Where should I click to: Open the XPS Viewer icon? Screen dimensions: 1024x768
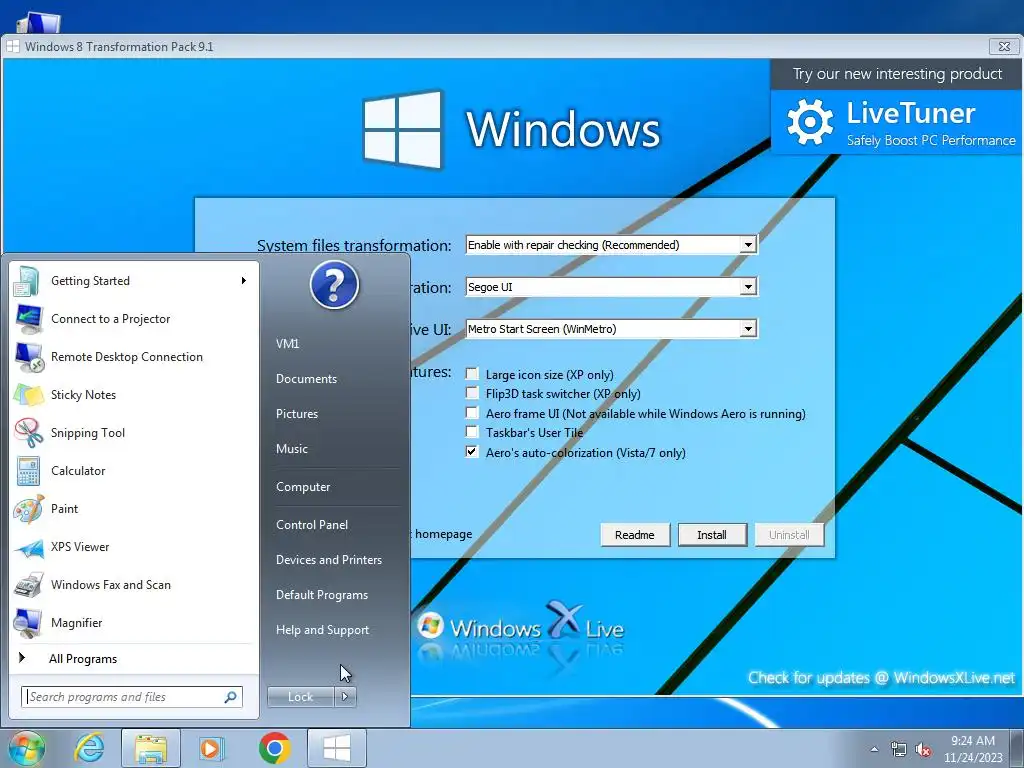tap(28, 547)
